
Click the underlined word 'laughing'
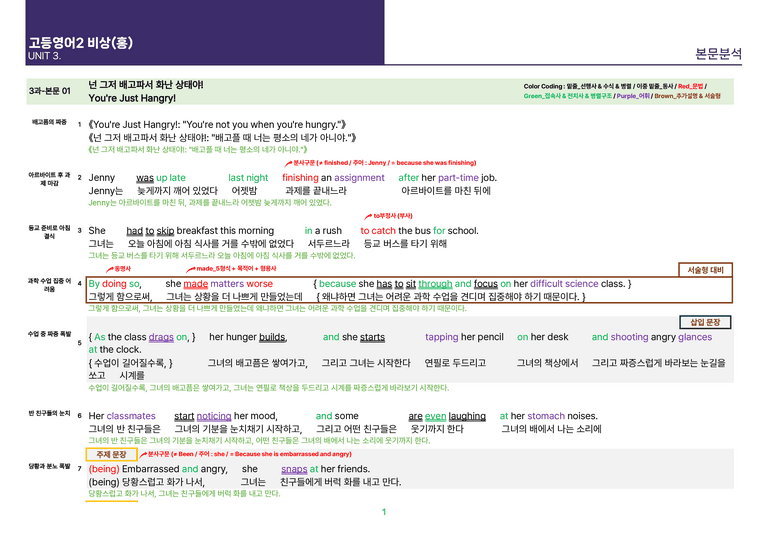467,416
